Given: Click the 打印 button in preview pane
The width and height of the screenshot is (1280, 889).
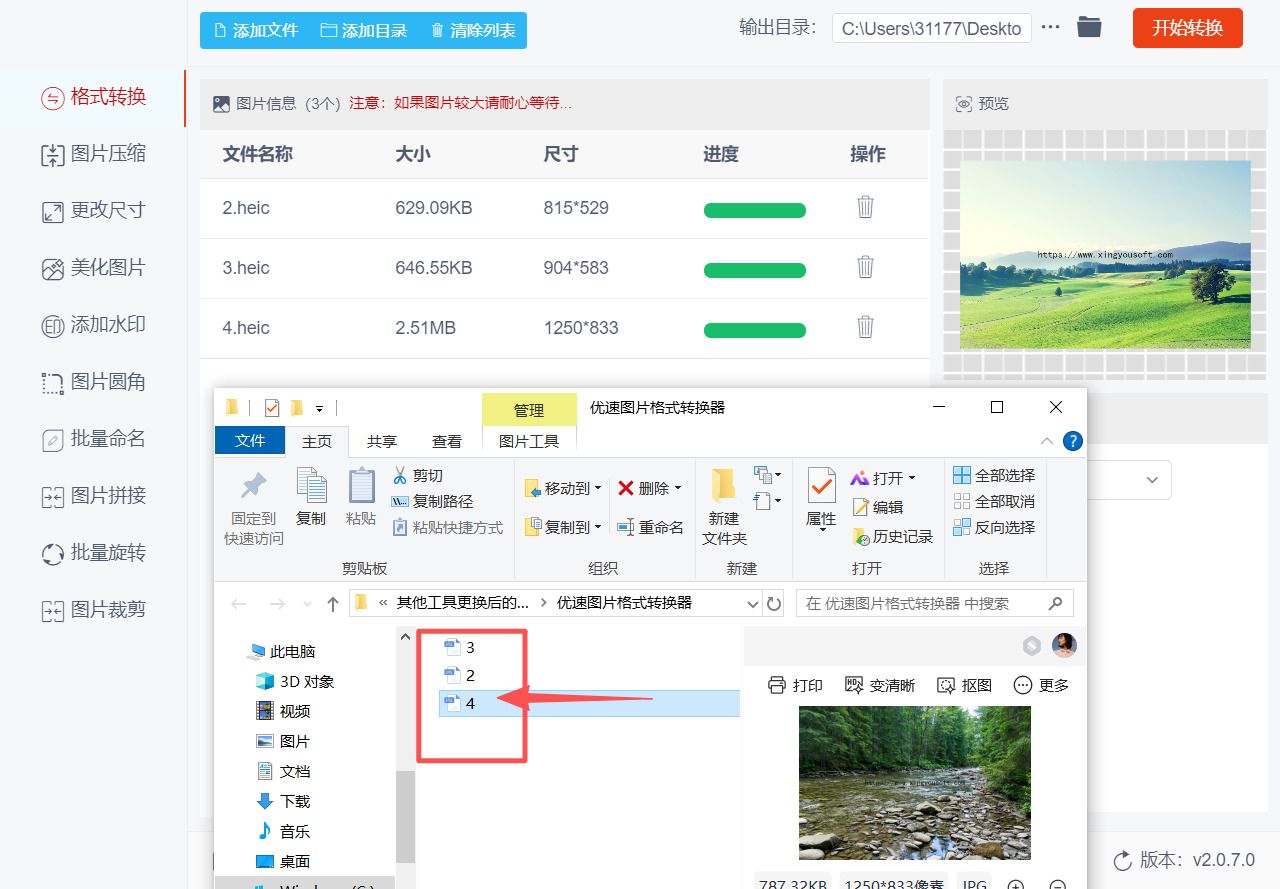Looking at the screenshot, I should (795, 685).
